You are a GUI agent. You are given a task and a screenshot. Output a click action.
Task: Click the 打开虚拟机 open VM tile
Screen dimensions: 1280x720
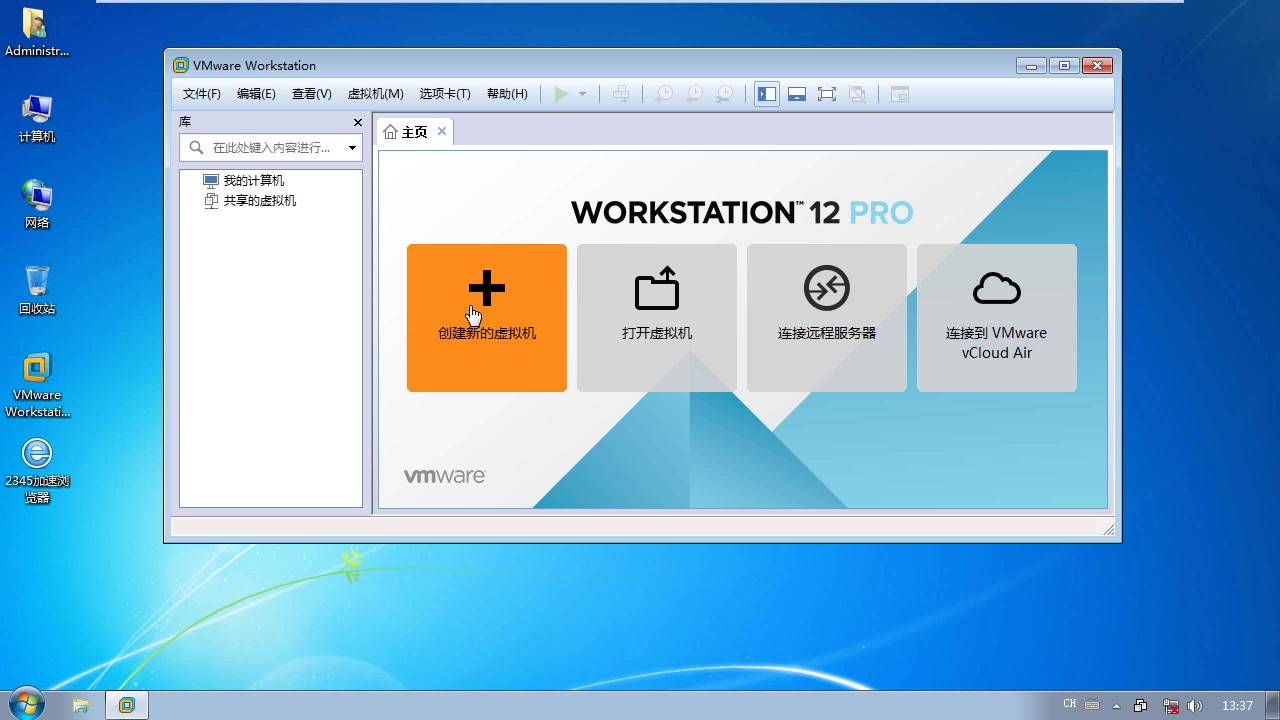657,318
